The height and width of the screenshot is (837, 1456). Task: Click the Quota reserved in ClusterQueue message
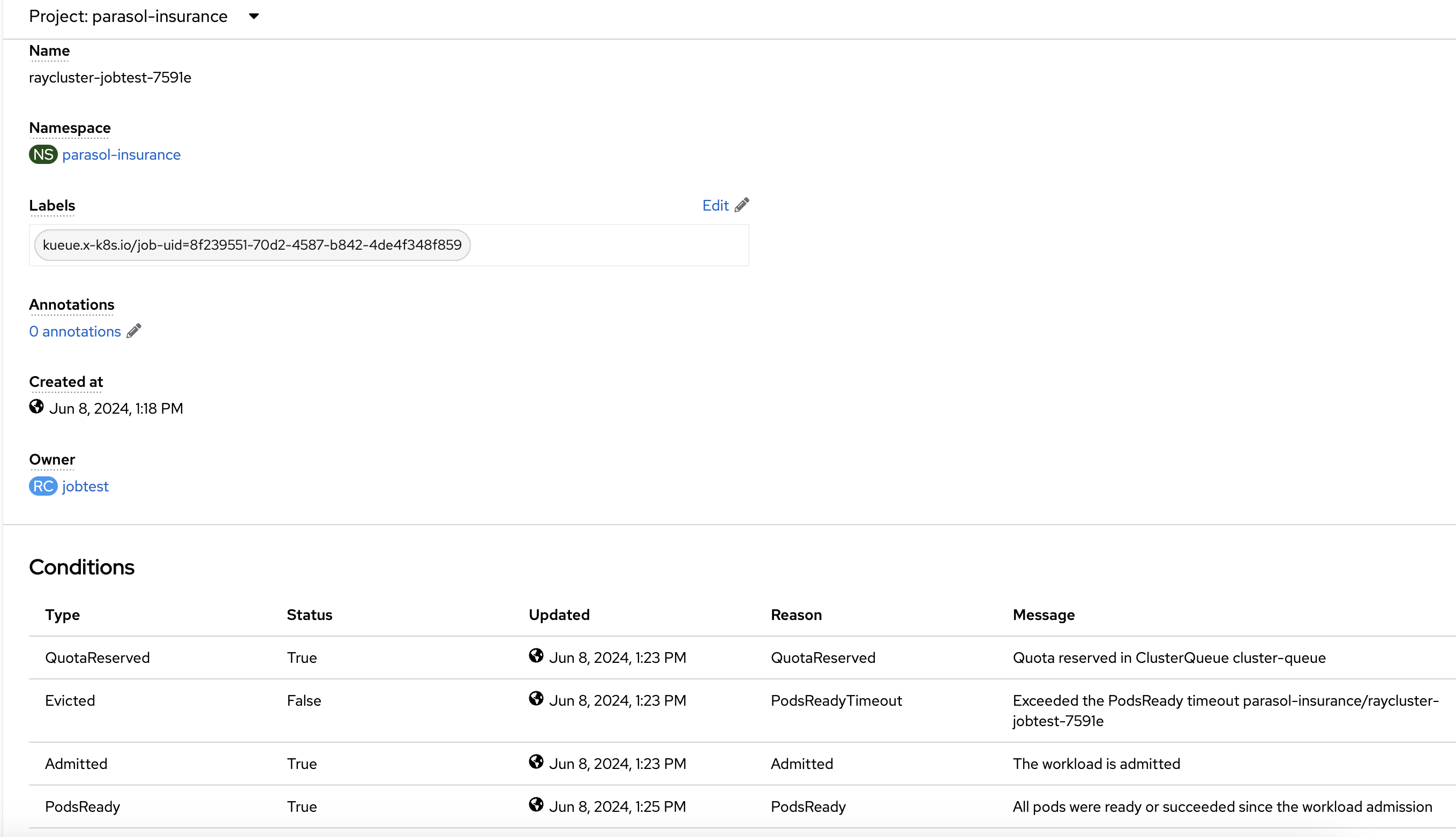click(x=1169, y=657)
